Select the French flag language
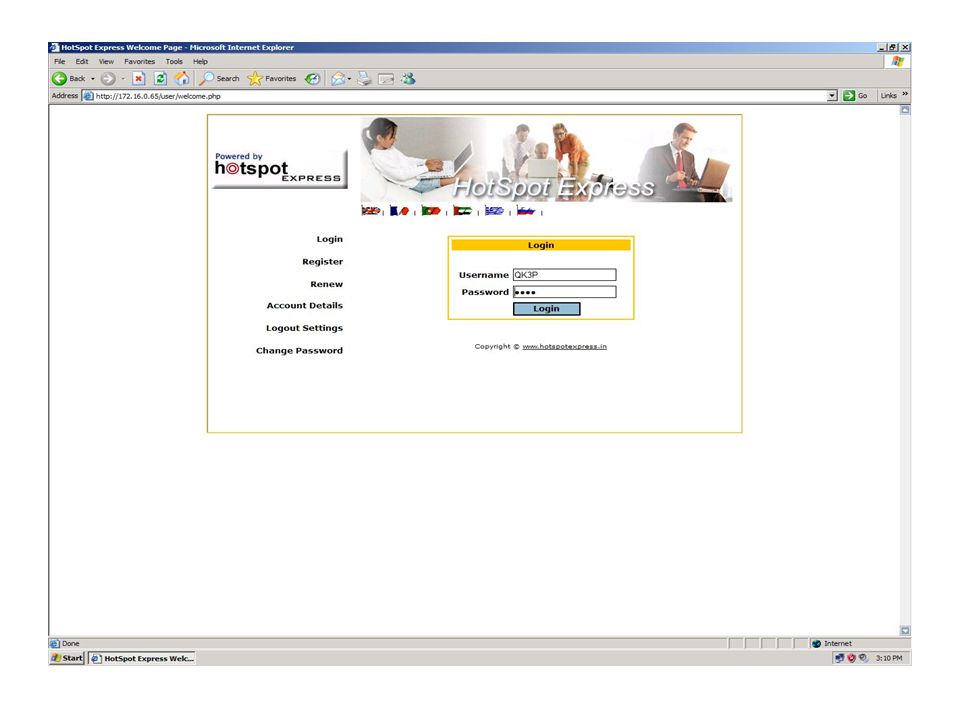The height and width of the screenshot is (720, 960). [x=399, y=211]
